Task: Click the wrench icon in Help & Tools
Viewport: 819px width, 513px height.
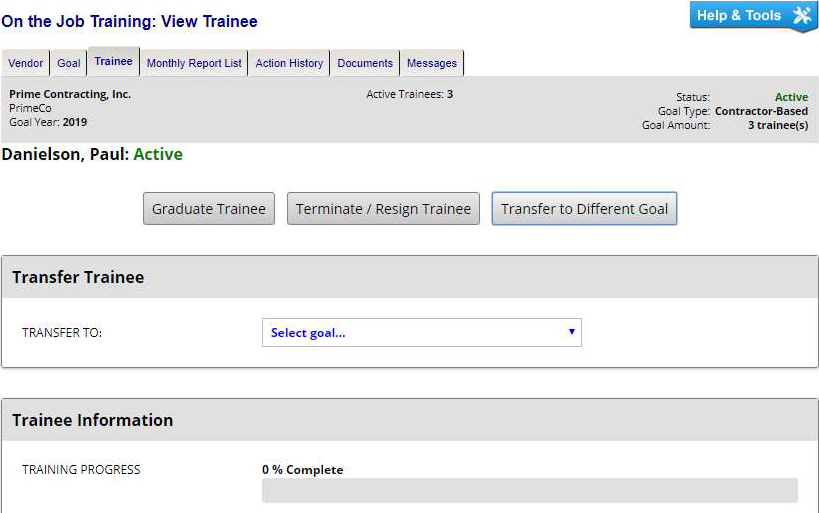Action: pos(802,15)
